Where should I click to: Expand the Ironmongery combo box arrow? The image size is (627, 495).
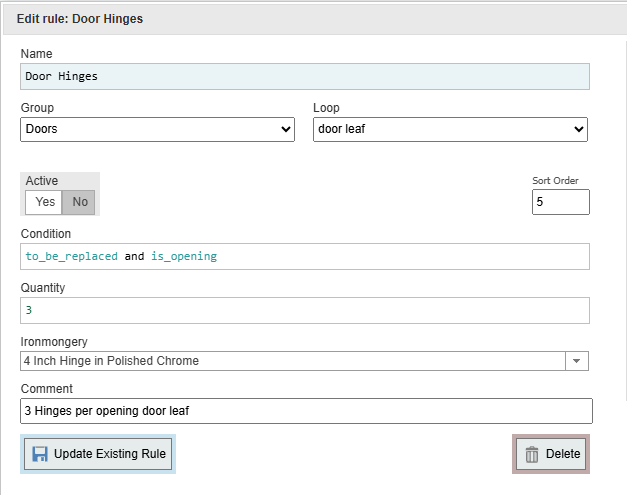(577, 361)
